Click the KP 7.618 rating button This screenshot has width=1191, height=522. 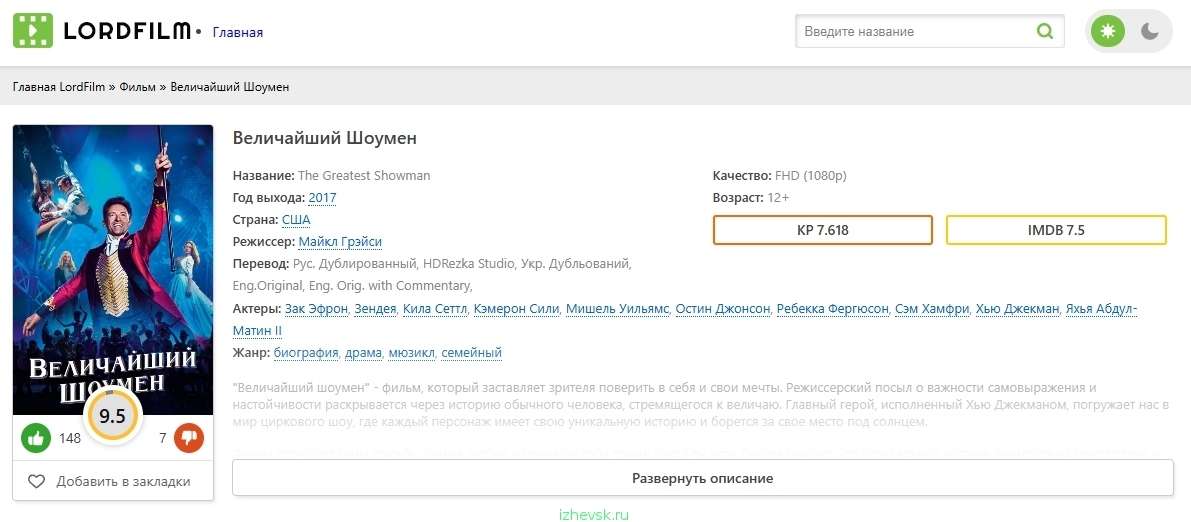823,230
